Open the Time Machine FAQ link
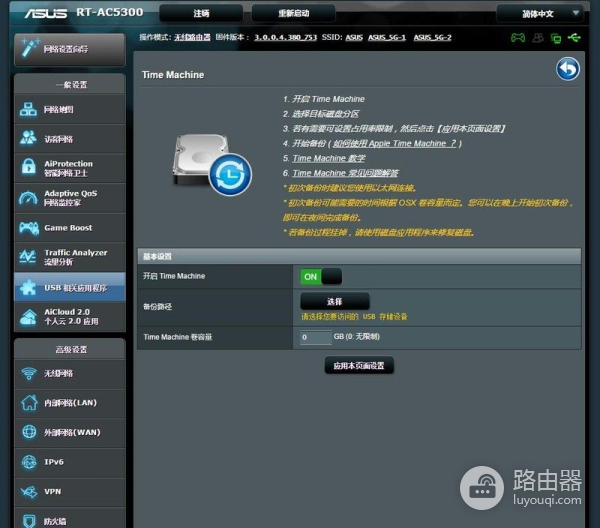This screenshot has height=528, width=600. click(345, 173)
